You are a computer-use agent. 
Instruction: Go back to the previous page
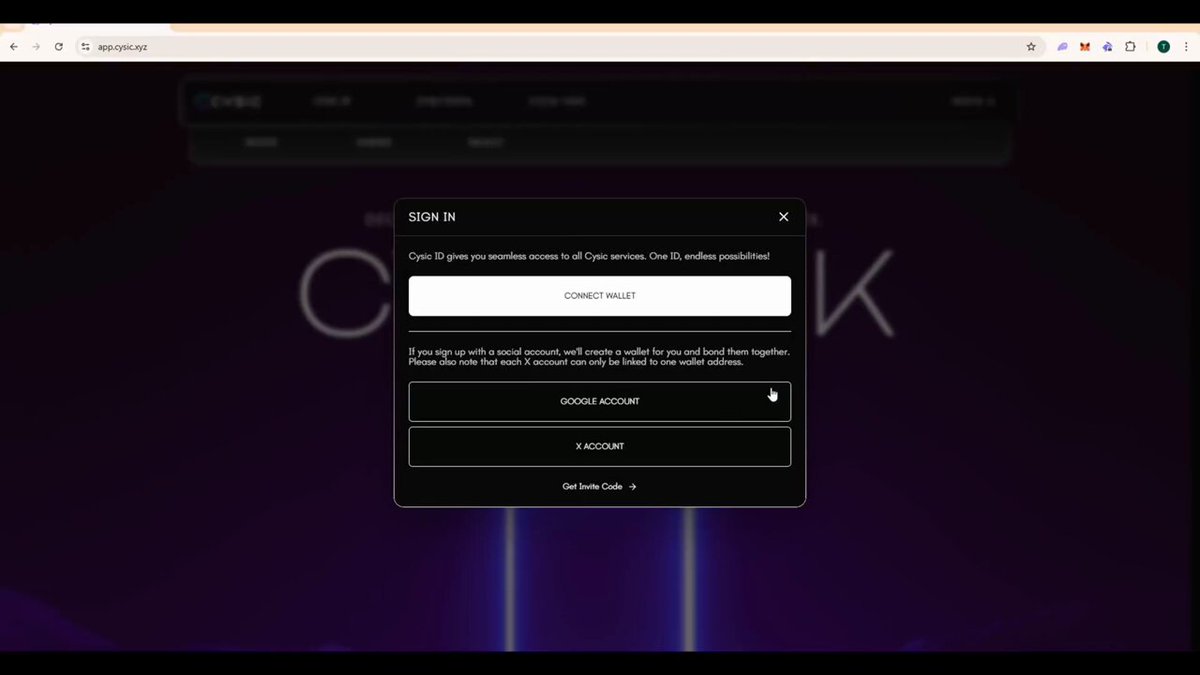(x=13, y=46)
